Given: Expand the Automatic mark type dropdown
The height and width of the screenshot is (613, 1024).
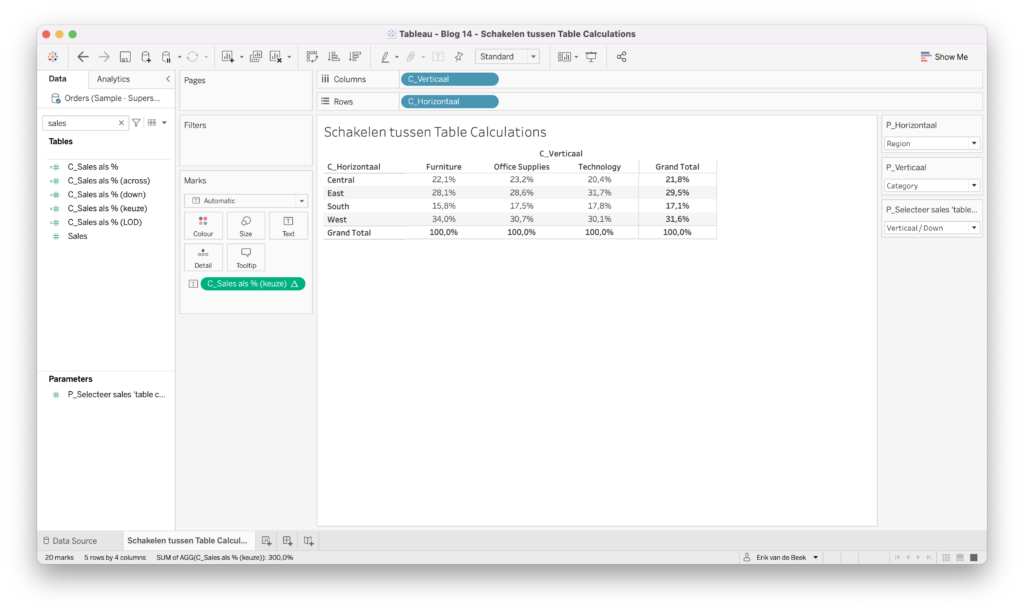Looking at the screenshot, I should pos(245,200).
